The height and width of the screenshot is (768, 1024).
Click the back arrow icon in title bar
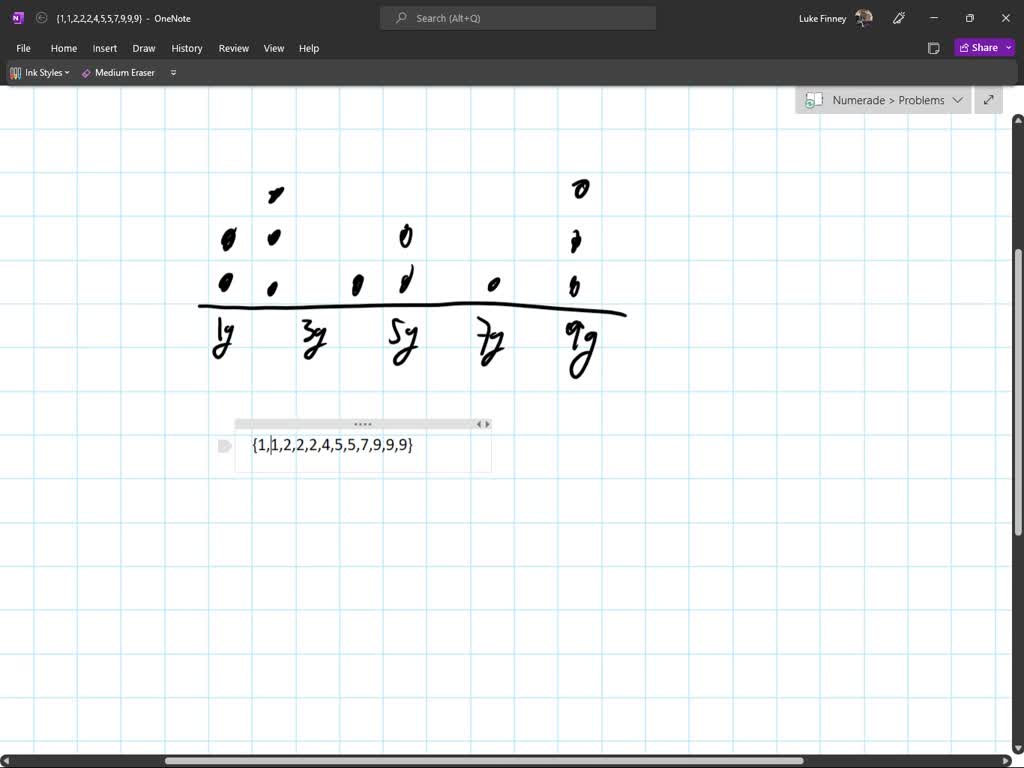click(41, 18)
